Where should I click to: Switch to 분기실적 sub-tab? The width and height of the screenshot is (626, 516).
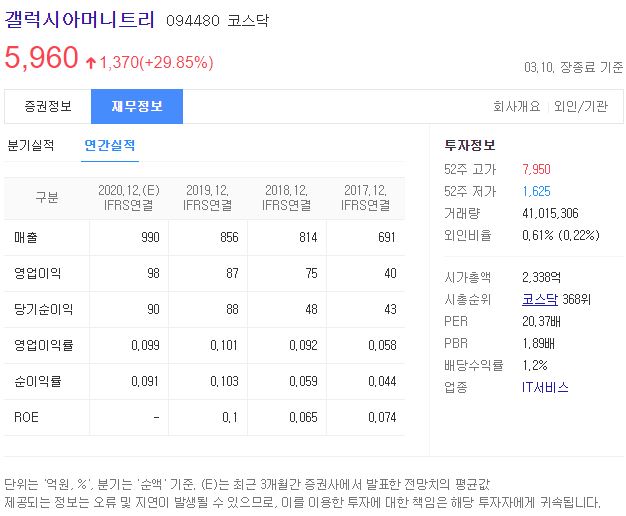tap(31, 145)
